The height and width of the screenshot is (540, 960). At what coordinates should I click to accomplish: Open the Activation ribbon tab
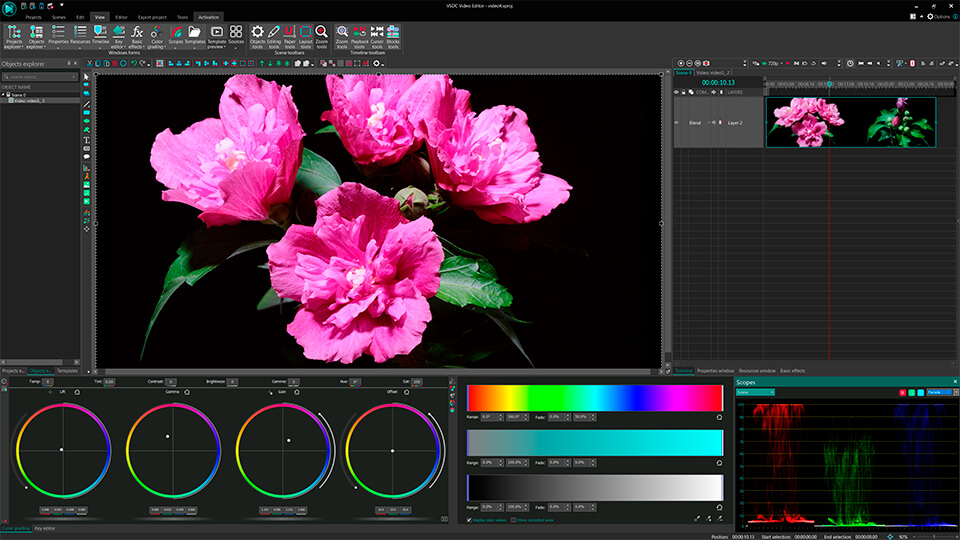click(208, 17)
